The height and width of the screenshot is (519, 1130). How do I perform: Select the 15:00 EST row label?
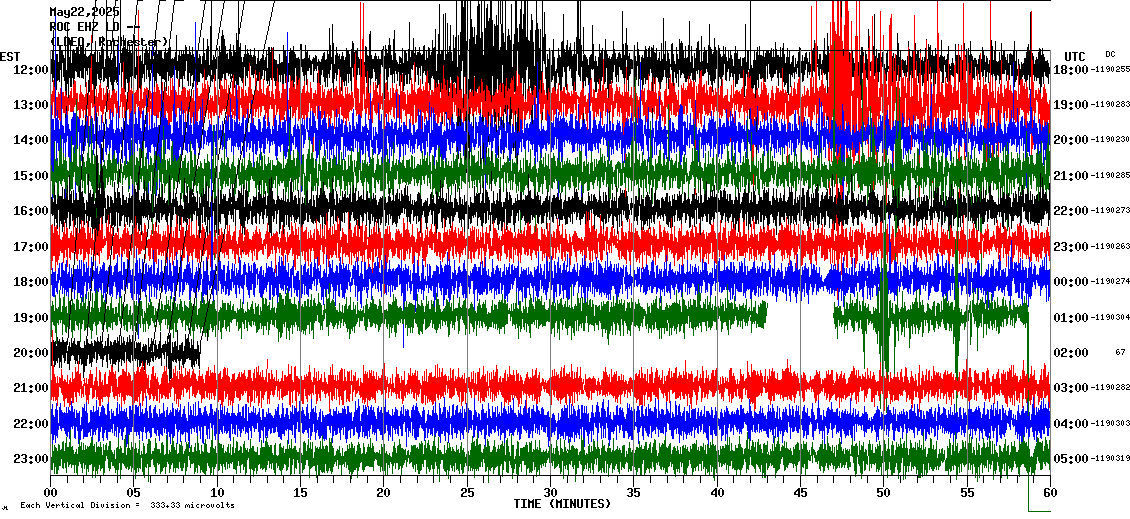tap(31, 176)
